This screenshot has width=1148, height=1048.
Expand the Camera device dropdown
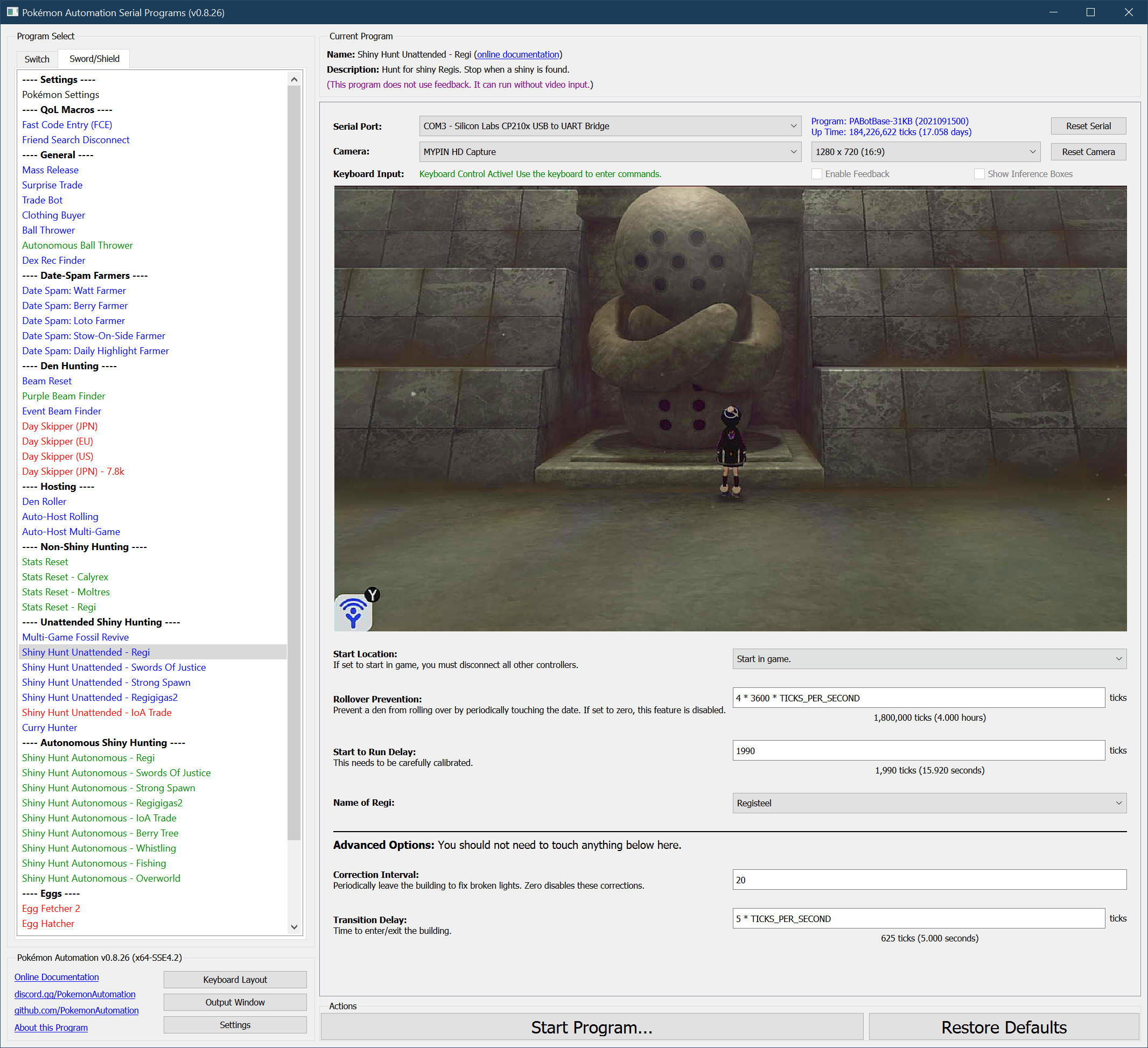point(610,152)
